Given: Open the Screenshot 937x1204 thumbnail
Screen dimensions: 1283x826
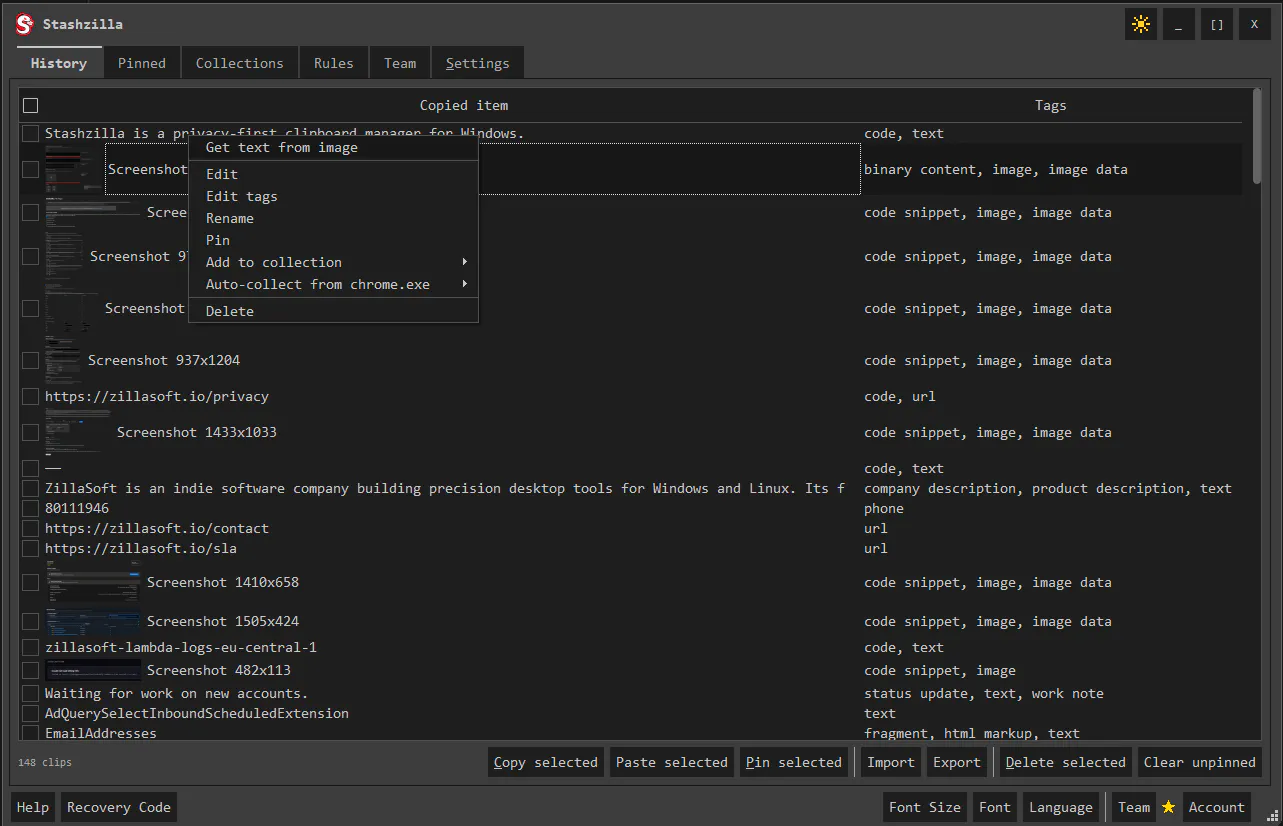Looking at the screenshot, I should tap(64, 360).
